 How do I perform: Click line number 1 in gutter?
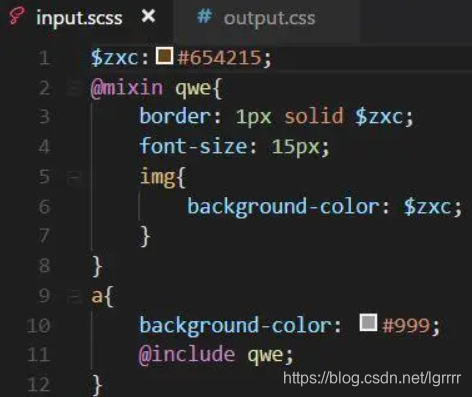(44, 58)
